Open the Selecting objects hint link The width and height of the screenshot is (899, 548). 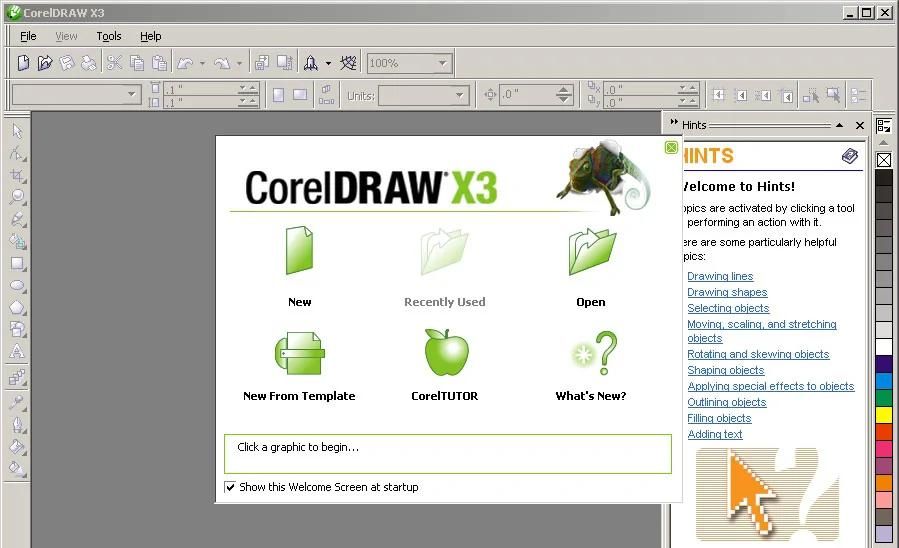(x=728, y=308)
